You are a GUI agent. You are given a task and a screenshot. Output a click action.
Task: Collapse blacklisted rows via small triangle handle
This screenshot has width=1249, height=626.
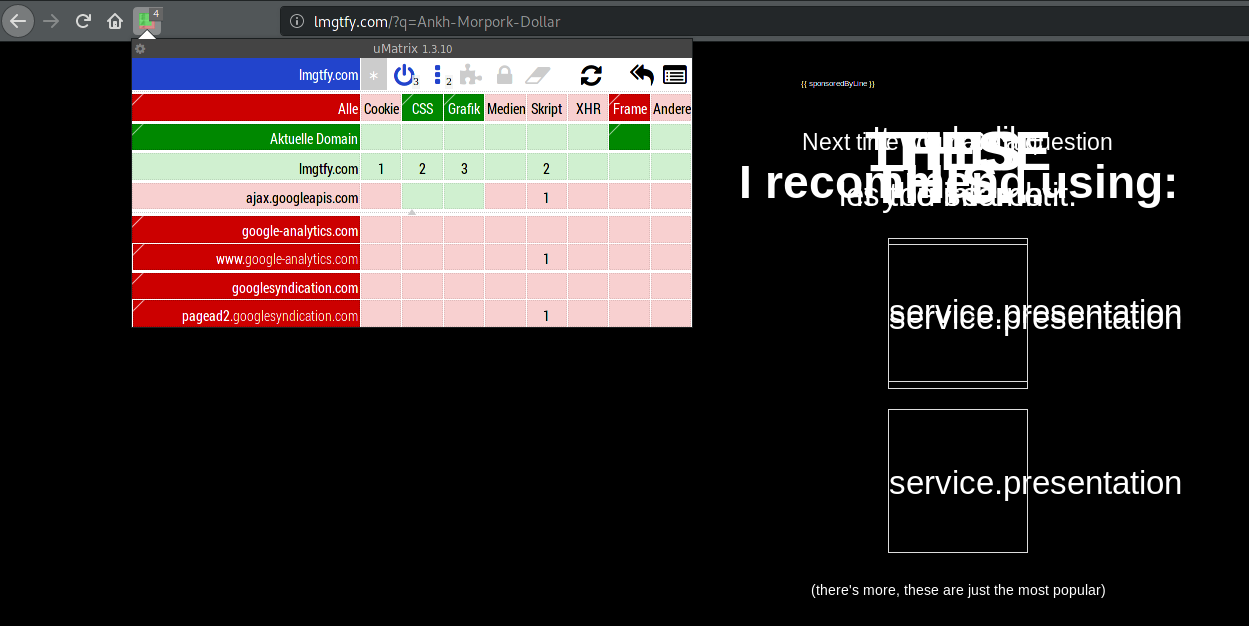click(412, 213)
